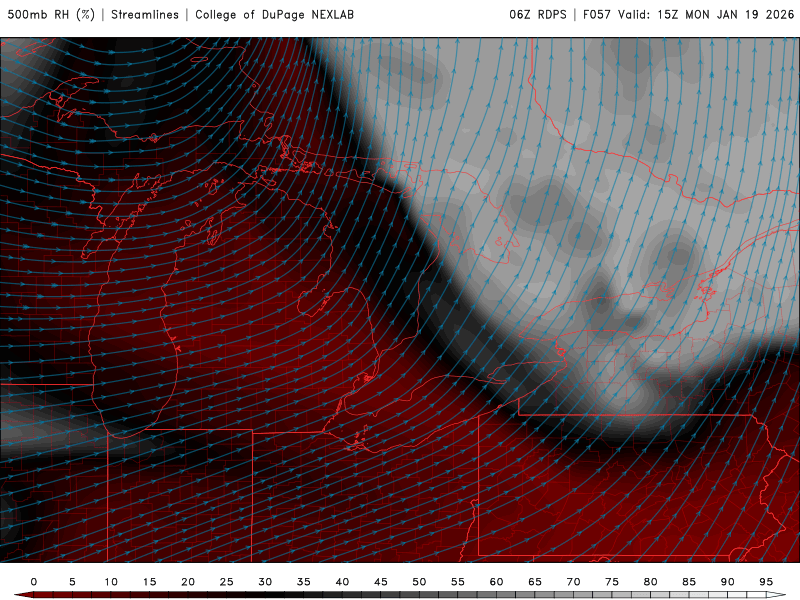Screen dimensions: 800x600
Task: Click the '20' colorbar scale label
Action: [x=188, y=582]
